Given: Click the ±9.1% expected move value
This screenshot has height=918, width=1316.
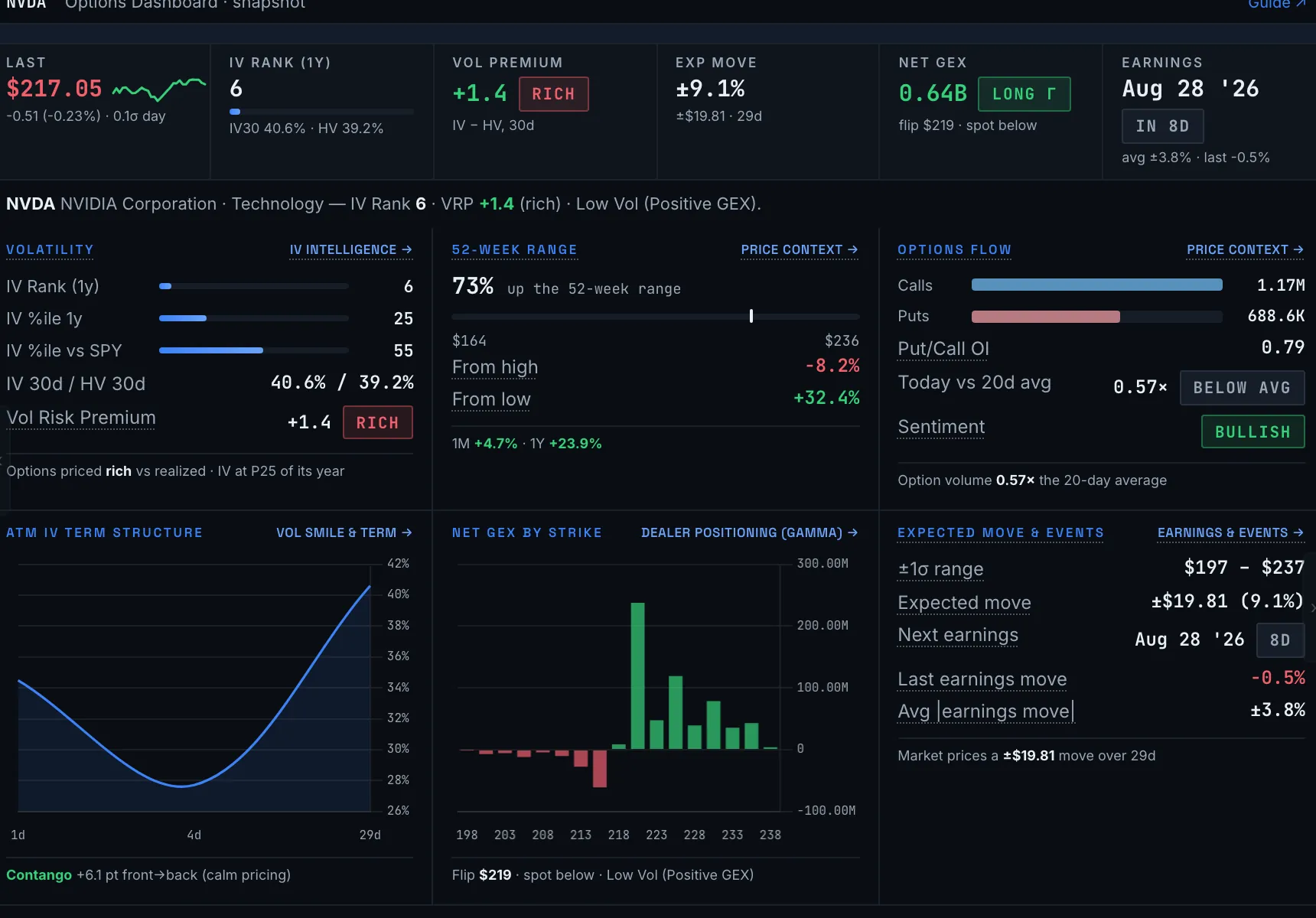Looking at the screenshot, I should point(710,89).
